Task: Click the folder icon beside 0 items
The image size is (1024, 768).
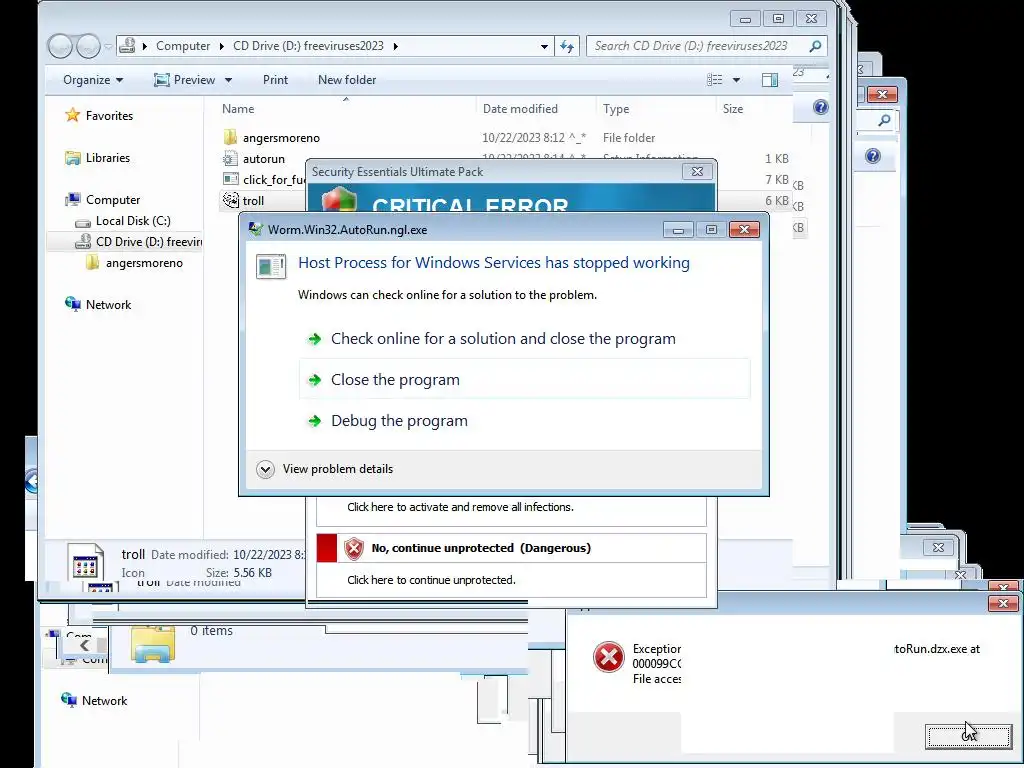Action: [x=152, y=644]
